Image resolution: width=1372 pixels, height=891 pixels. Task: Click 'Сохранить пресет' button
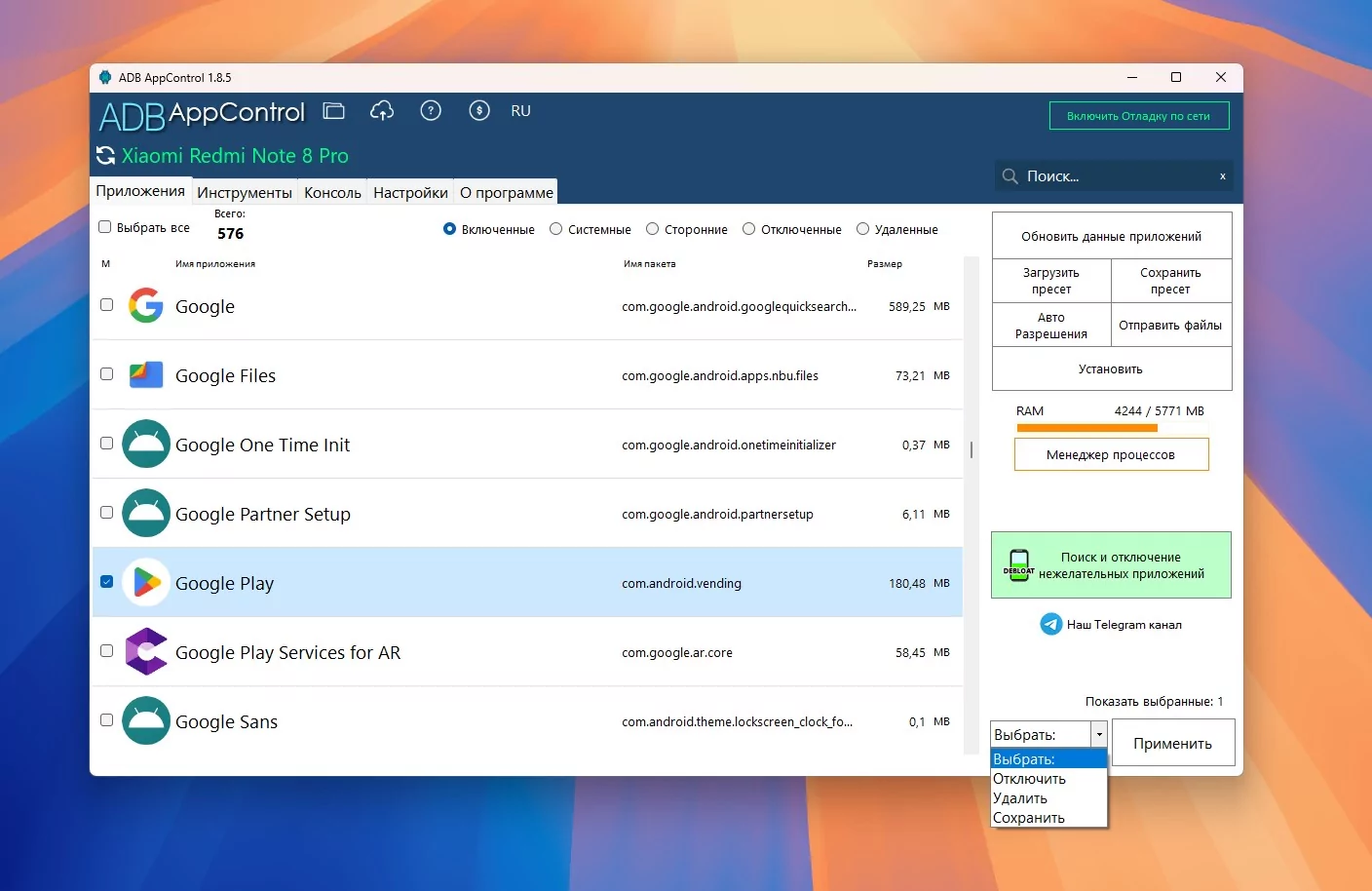(x=1171, y=281)
